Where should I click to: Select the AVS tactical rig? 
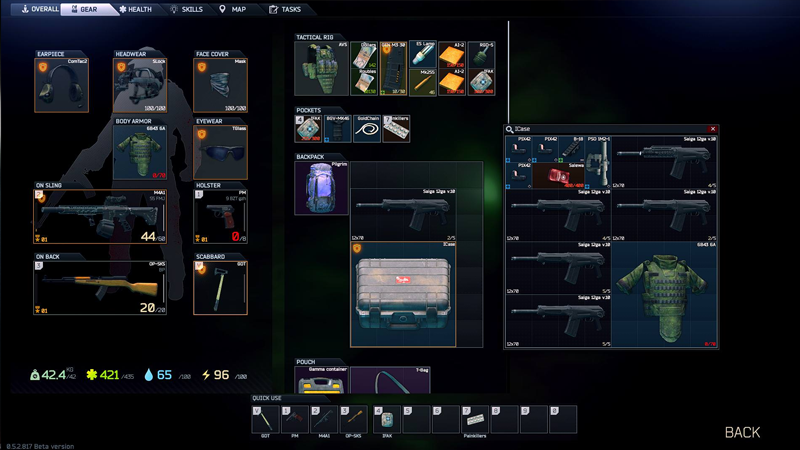[x=321, y=68]
